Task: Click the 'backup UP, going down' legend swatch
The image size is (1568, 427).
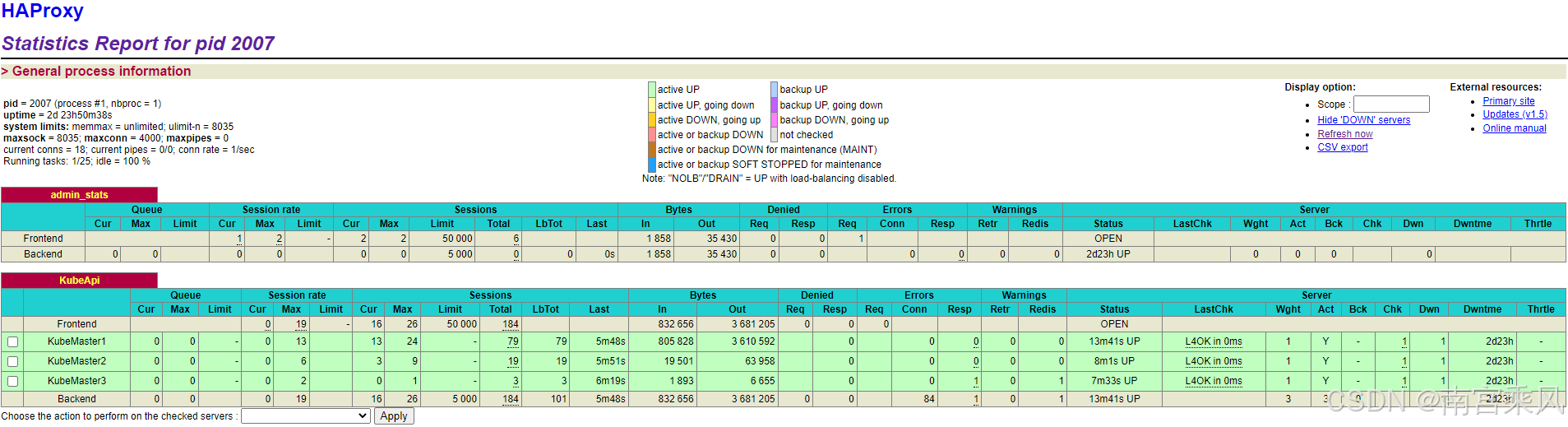Action: (775, 105)
